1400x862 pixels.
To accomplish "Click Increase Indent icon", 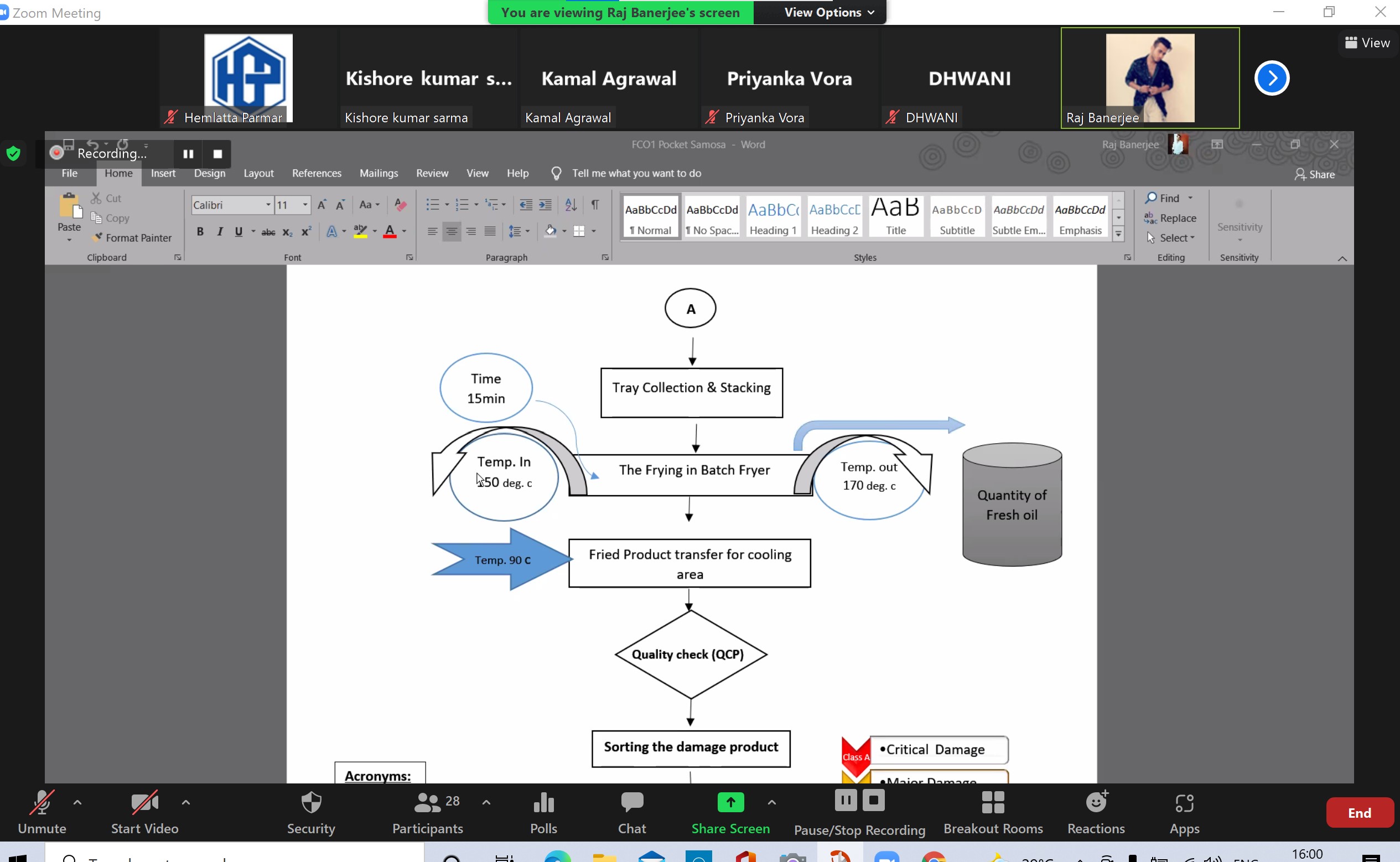I will pos(545,205).
